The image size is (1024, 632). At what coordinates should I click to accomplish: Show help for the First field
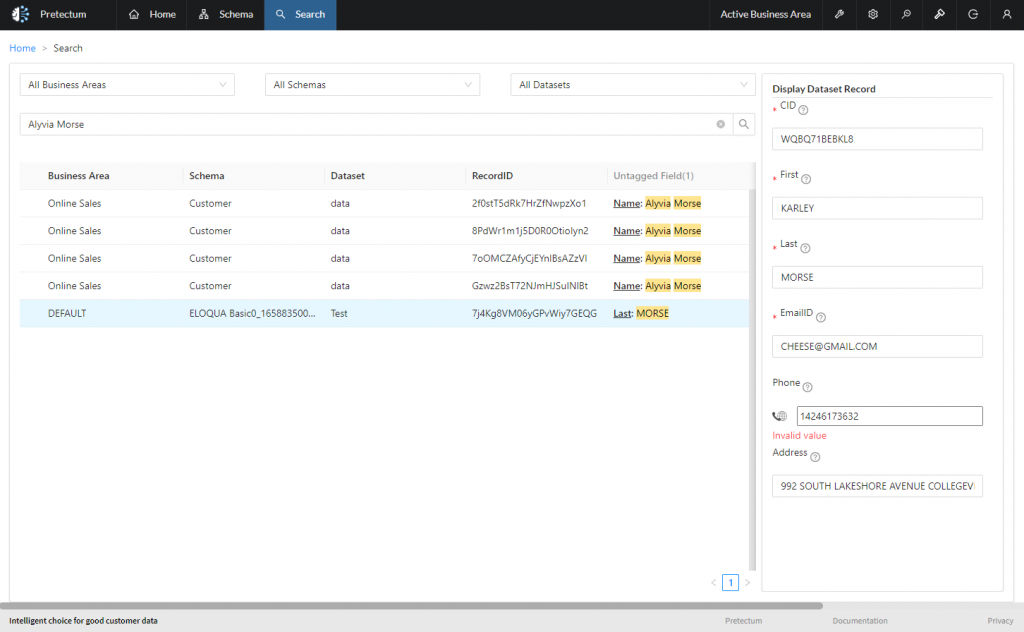tap(806, 179)
